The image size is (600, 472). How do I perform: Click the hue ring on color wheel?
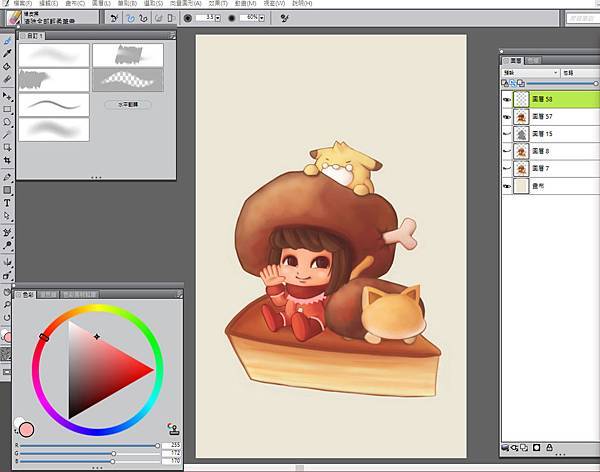(98, 309)
